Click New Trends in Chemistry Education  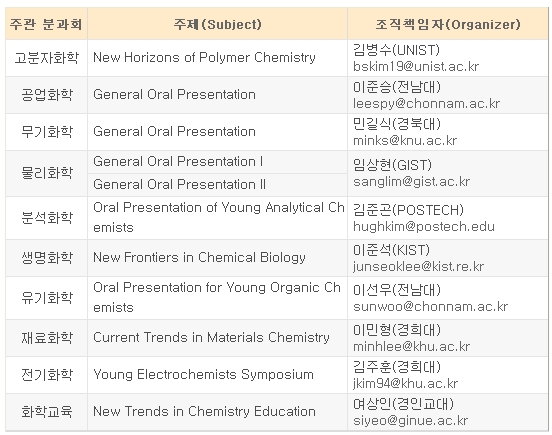tap(204, 411)
